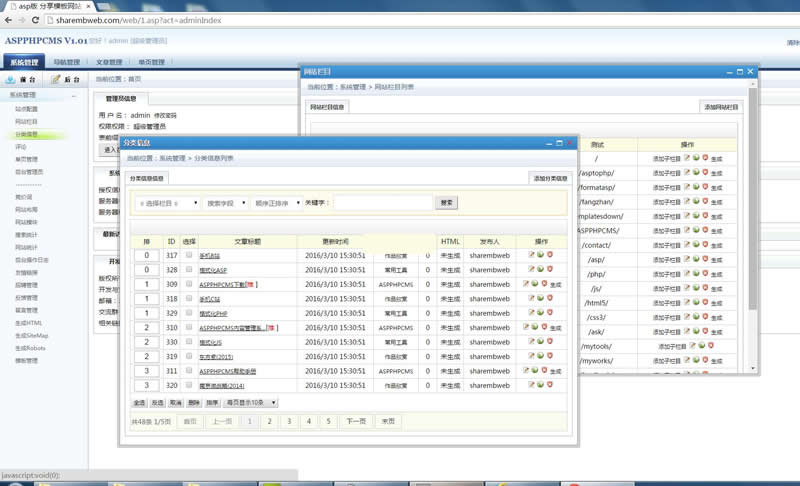The image size is (800, 486).
Task: Go to the 下一页 next page
Action: (356, 422)
